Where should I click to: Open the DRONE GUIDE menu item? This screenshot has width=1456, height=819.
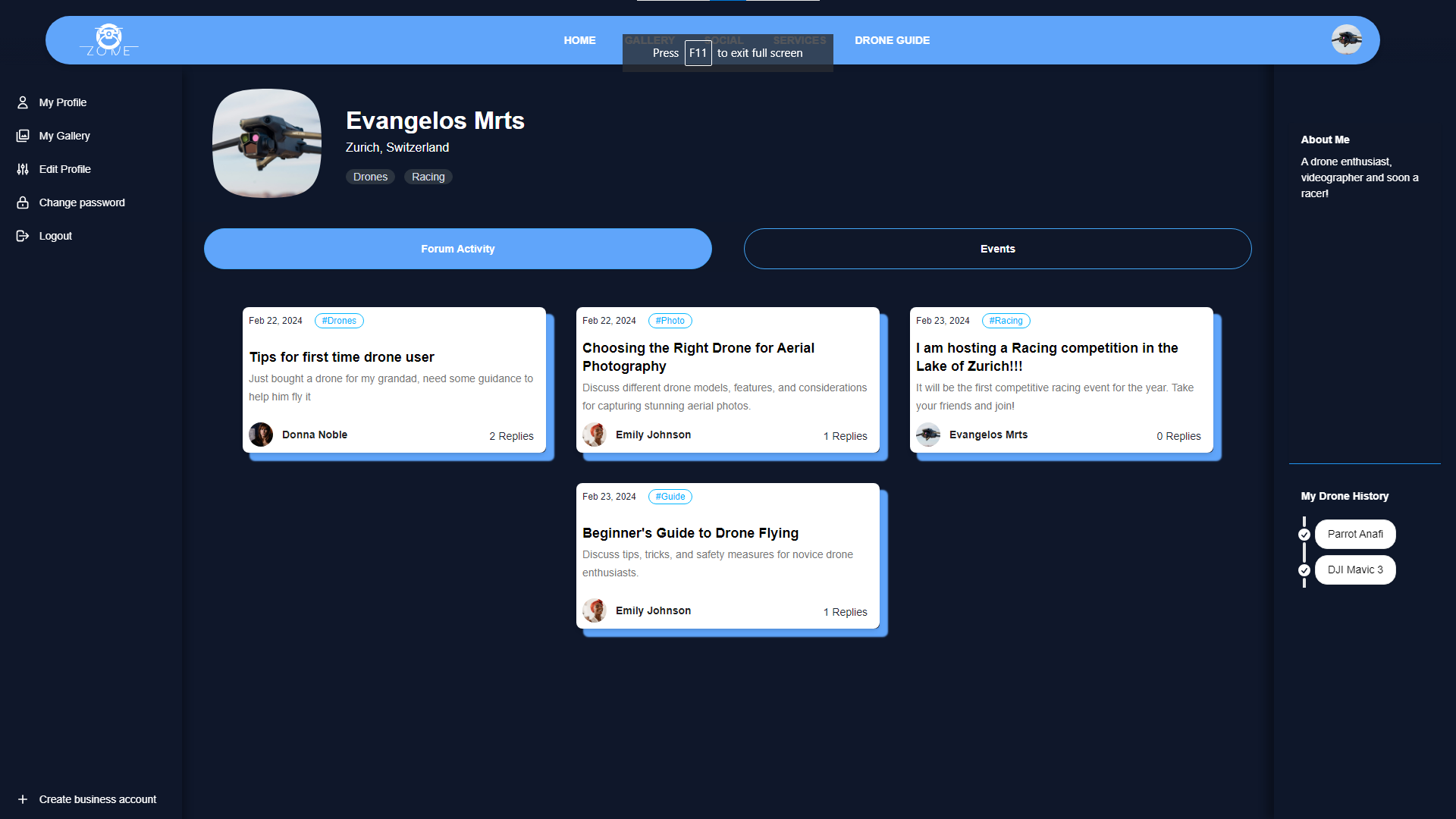(x=892, y=40)
